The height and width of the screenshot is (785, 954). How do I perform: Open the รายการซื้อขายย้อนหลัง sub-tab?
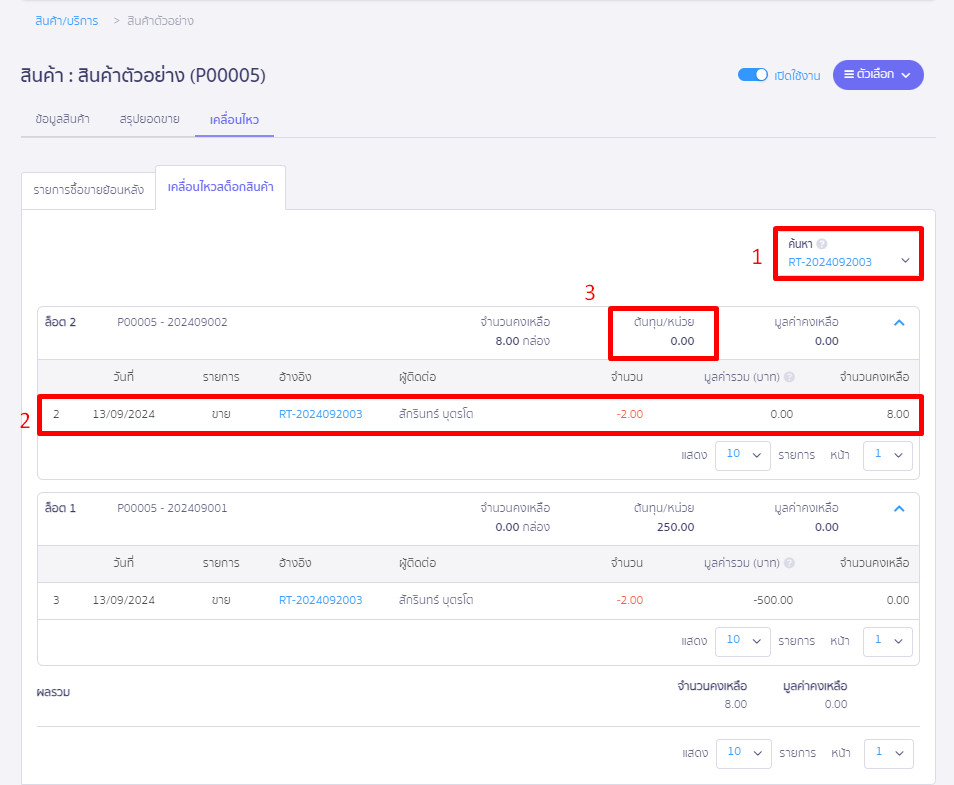pos(88,189)
